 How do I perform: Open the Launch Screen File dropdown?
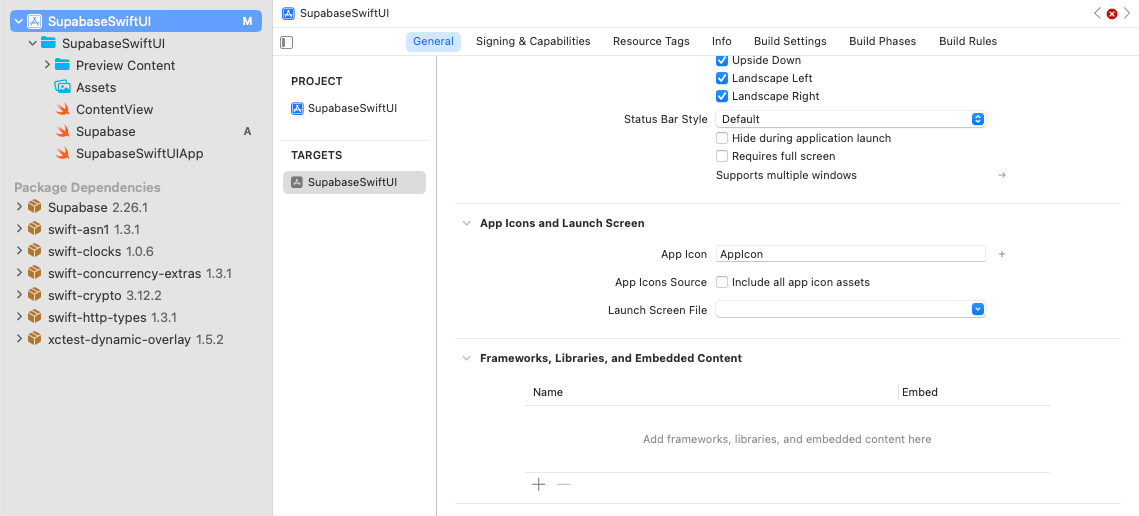coord(851,310)
